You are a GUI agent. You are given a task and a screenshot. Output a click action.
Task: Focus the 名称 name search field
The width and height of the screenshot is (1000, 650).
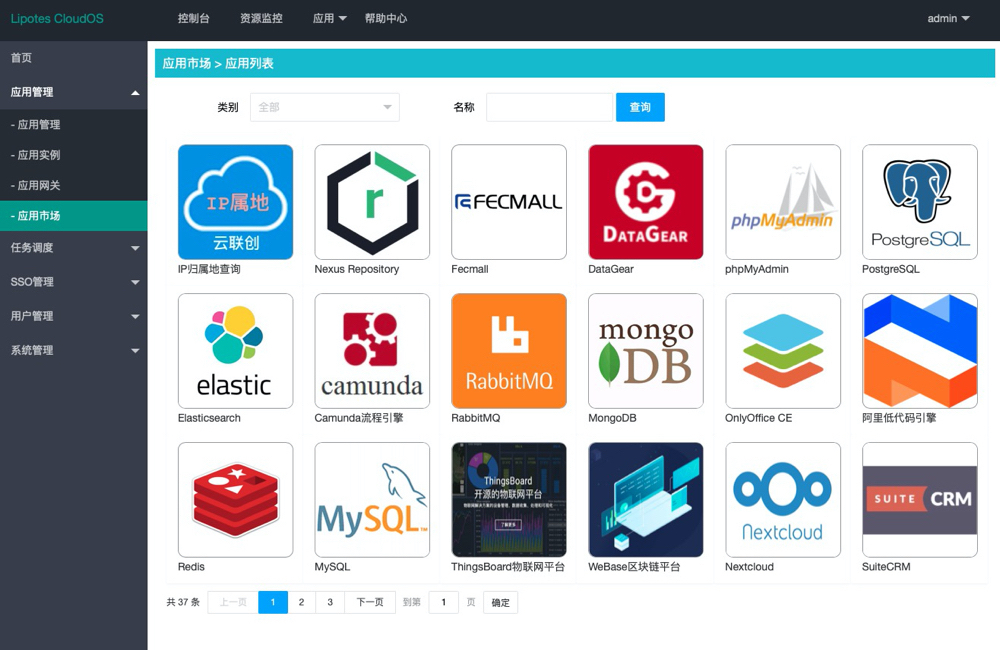pos(549,107)
